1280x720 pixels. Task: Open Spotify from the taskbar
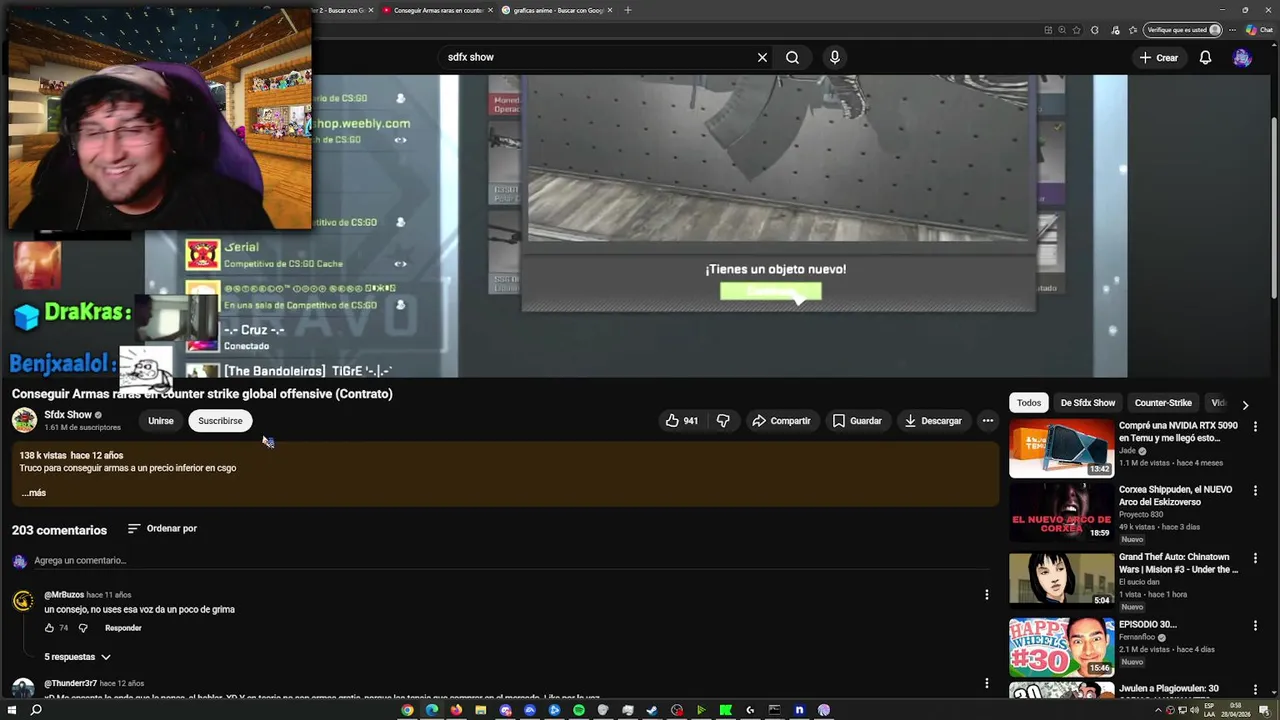click(579, 710)
